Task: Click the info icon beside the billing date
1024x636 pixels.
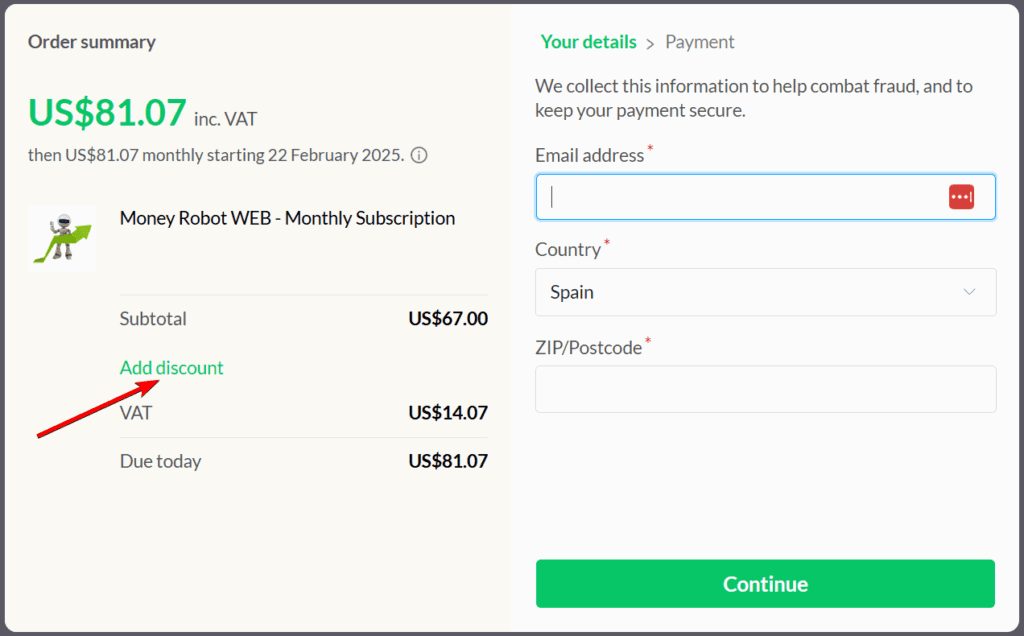Action: point(420,156)
